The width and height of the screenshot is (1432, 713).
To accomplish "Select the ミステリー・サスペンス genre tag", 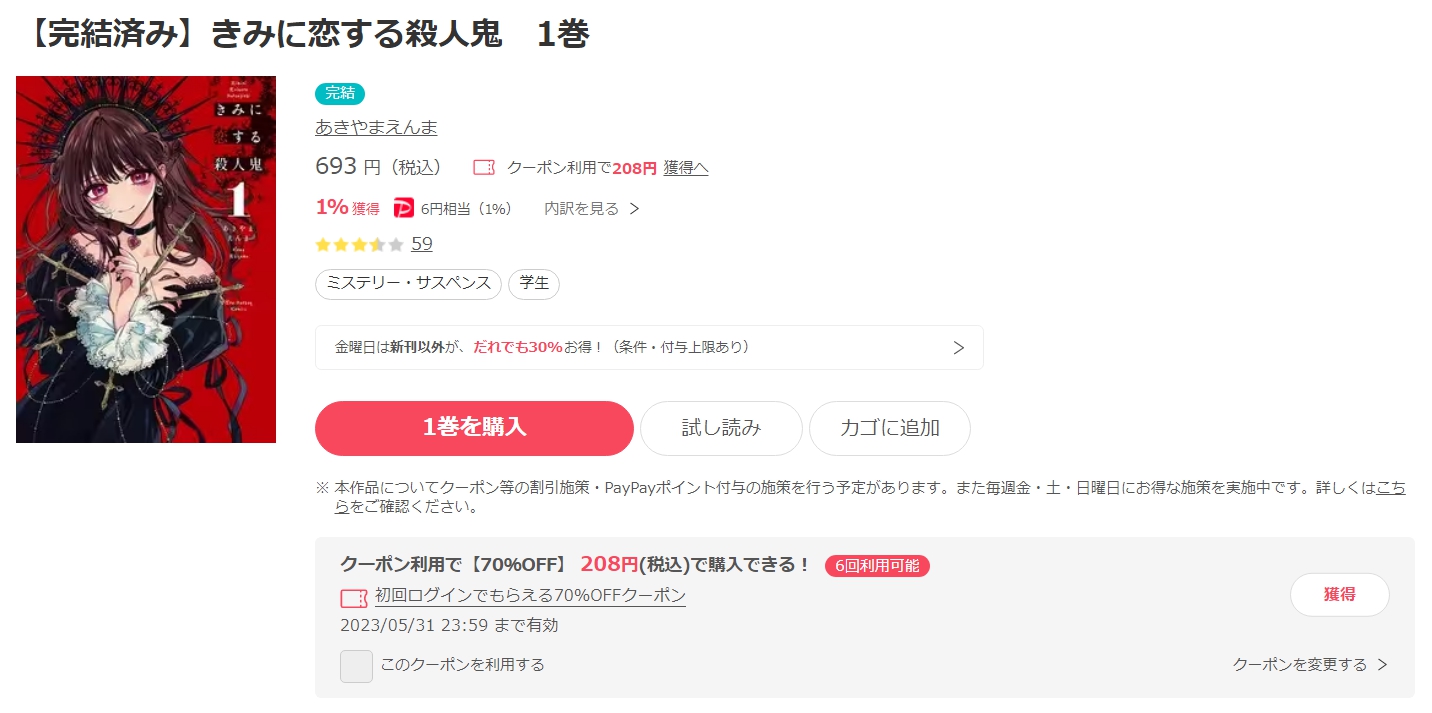I will click(409, 284).
